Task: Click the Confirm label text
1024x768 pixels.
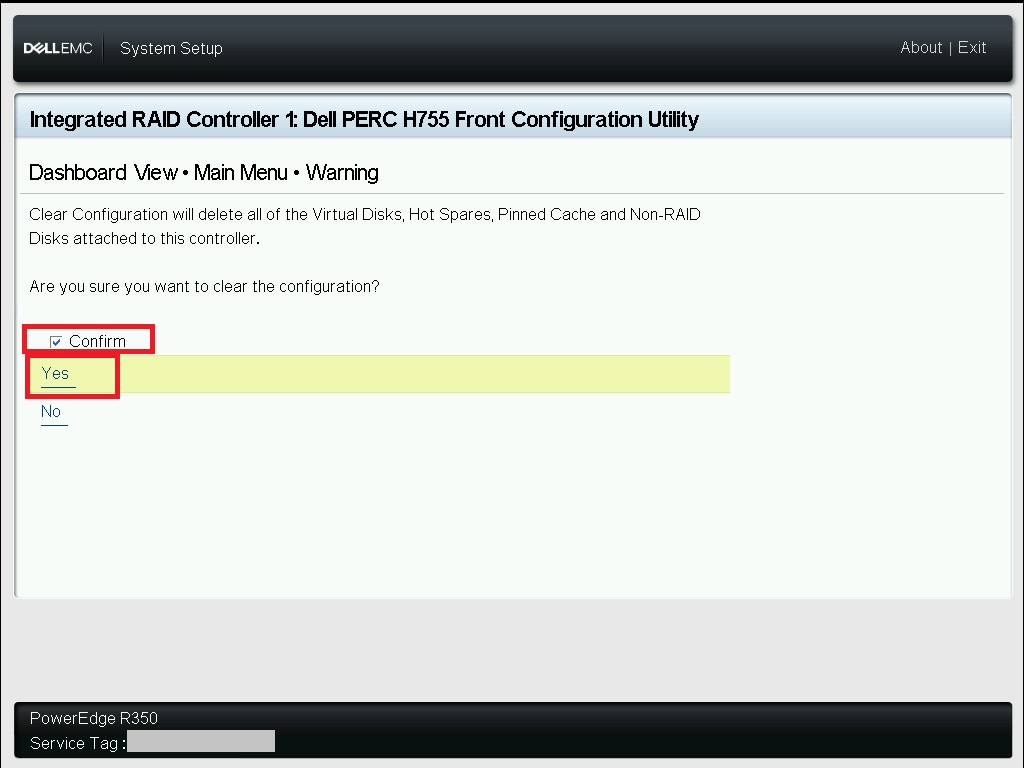Action: (97, 341)
